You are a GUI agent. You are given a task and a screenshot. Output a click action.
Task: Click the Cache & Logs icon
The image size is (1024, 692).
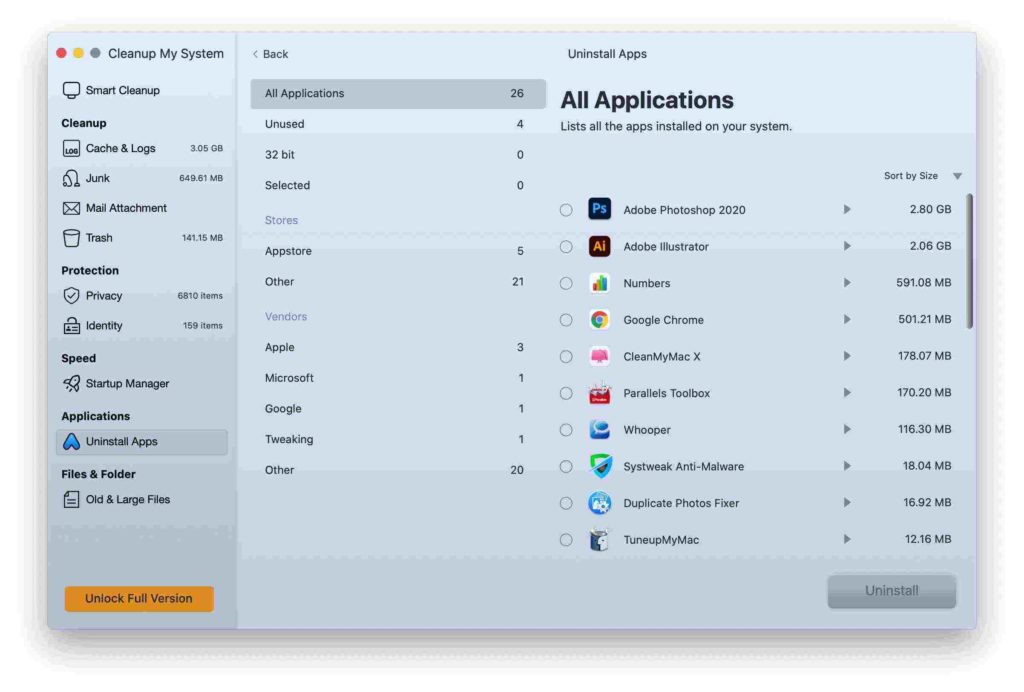click(71, 149)
